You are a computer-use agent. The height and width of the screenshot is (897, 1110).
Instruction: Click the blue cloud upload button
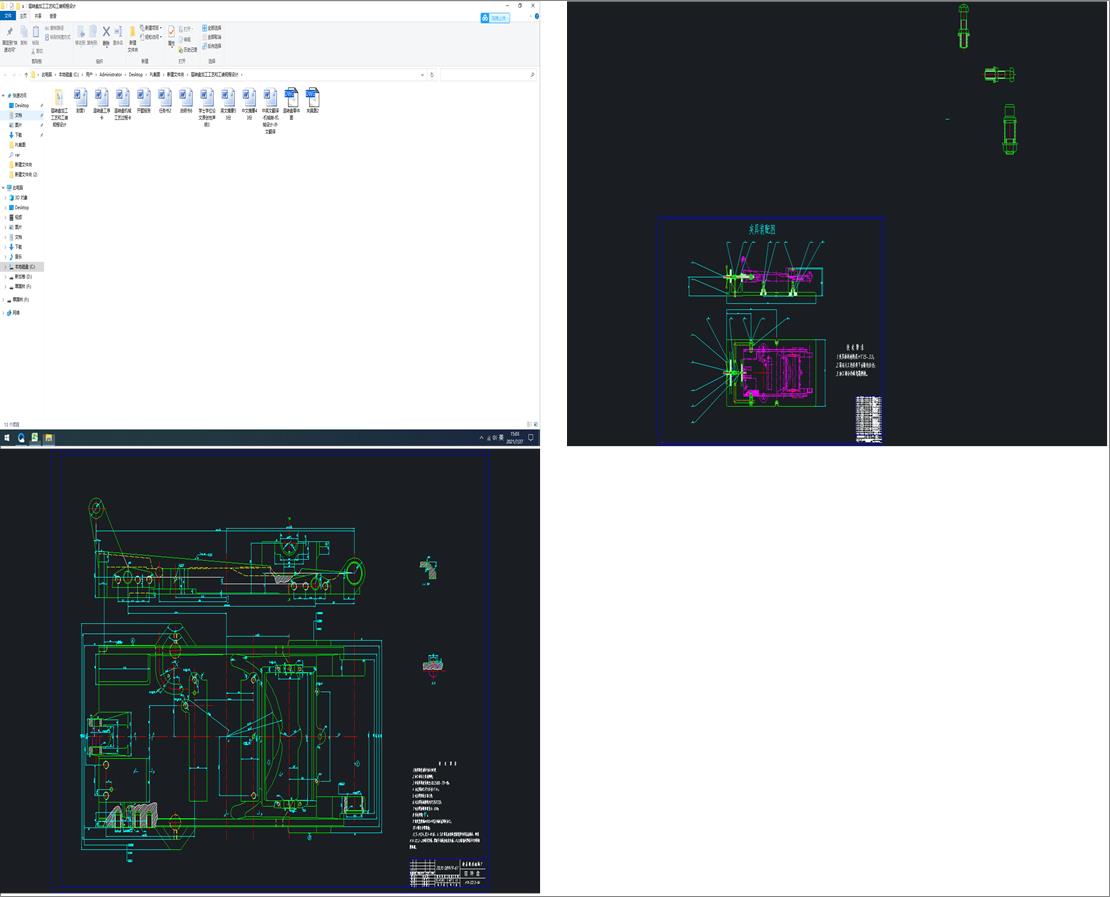495,18
